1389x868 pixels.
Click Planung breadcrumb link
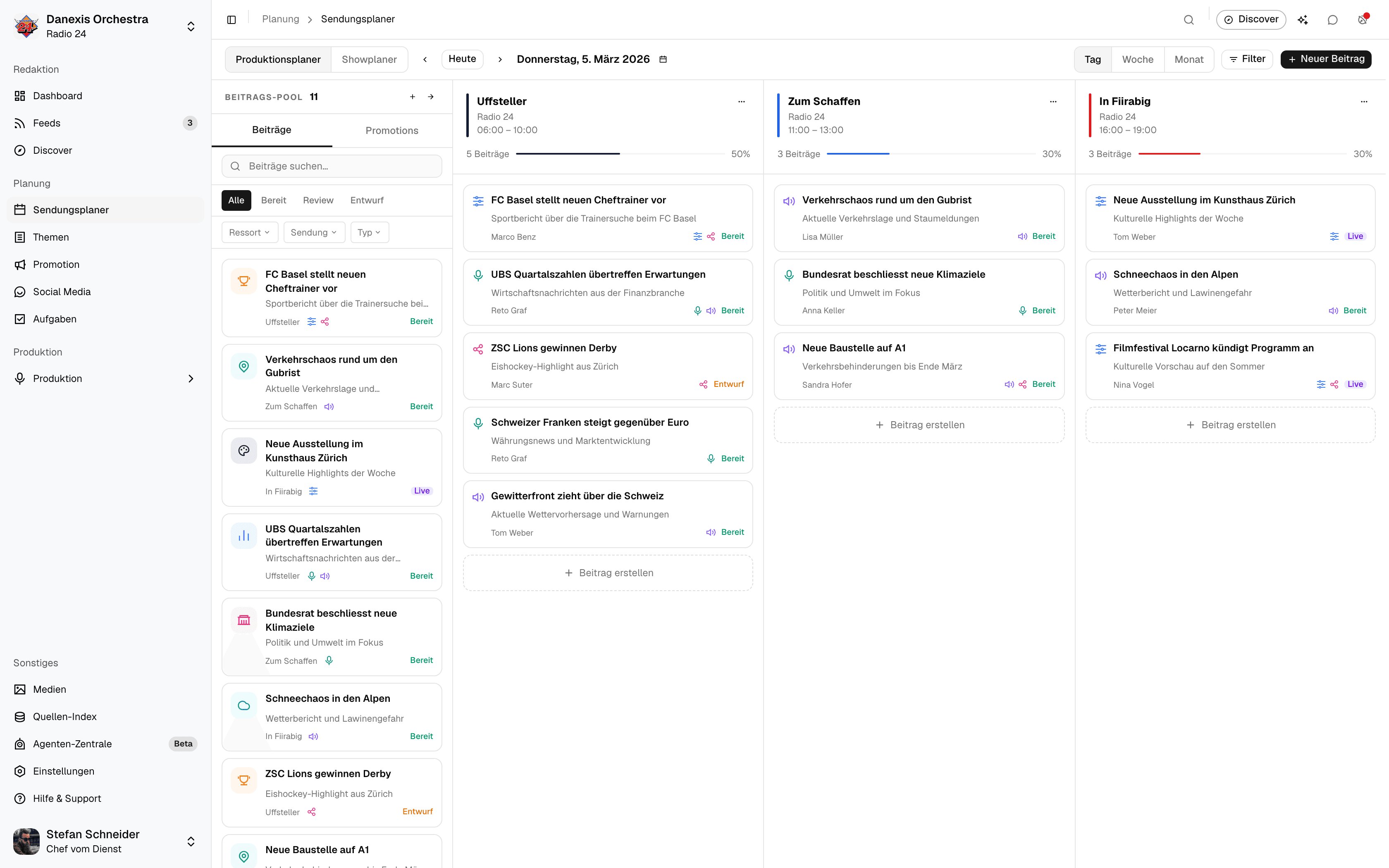click(x=281, y=19)
